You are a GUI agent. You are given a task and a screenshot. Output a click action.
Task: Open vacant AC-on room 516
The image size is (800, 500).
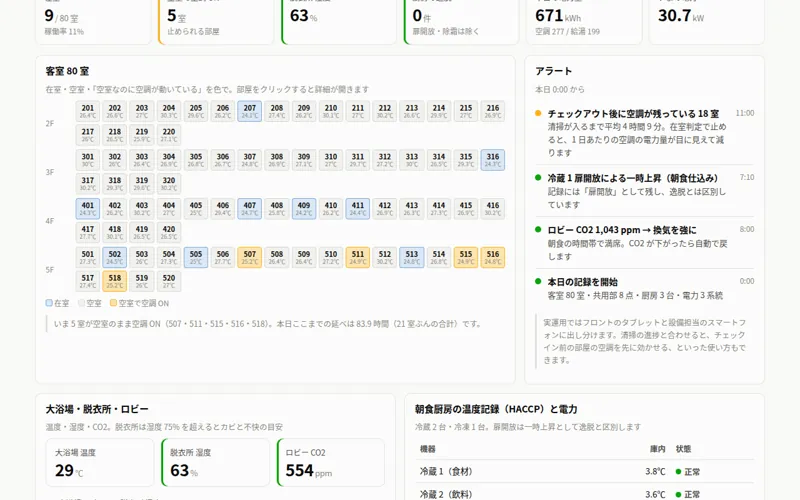[493, 258]
